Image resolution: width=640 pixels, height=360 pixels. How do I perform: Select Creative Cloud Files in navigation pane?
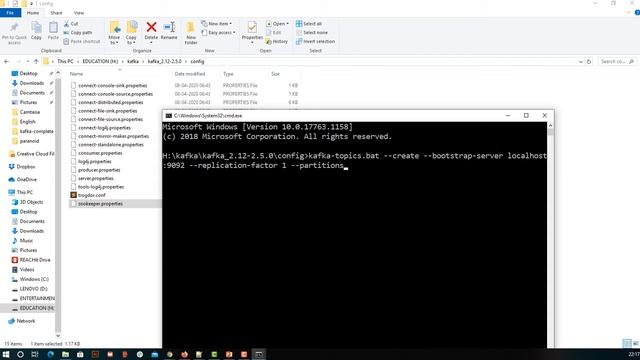31,154
